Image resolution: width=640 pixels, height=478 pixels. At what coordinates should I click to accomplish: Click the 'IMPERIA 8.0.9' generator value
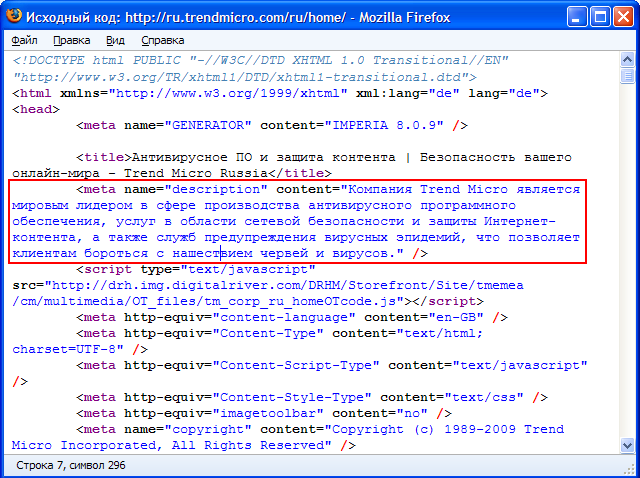(384, 125)
